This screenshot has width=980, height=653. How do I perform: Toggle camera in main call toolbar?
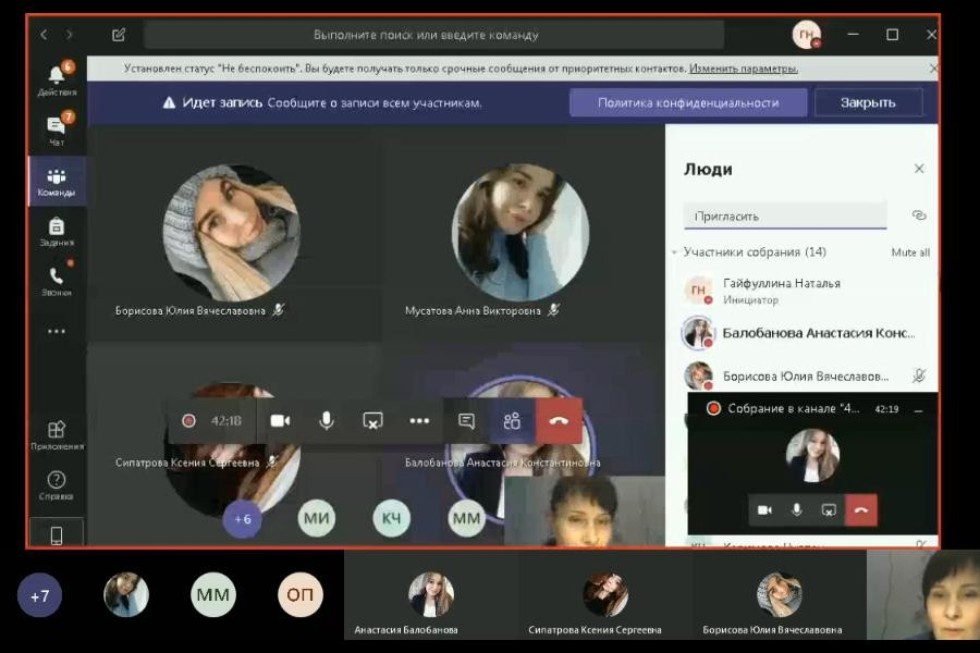point(280,421)
